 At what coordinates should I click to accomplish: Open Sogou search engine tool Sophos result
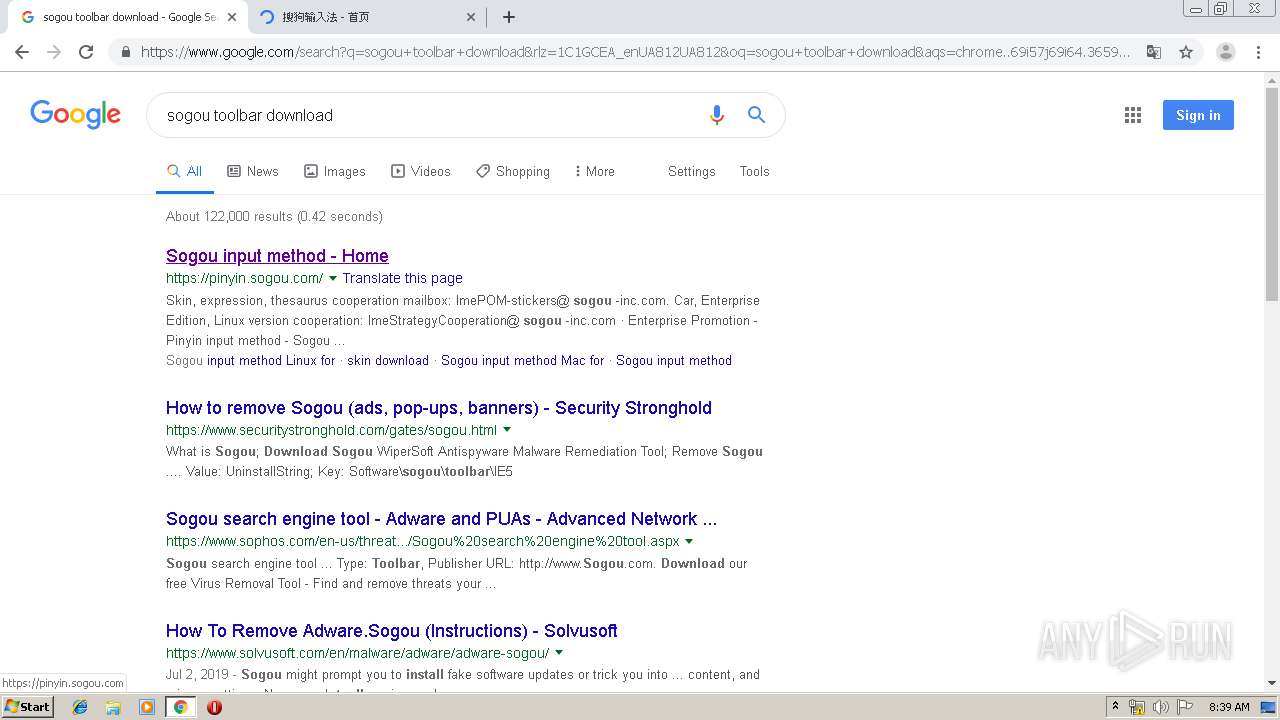(x=441, y=519)
